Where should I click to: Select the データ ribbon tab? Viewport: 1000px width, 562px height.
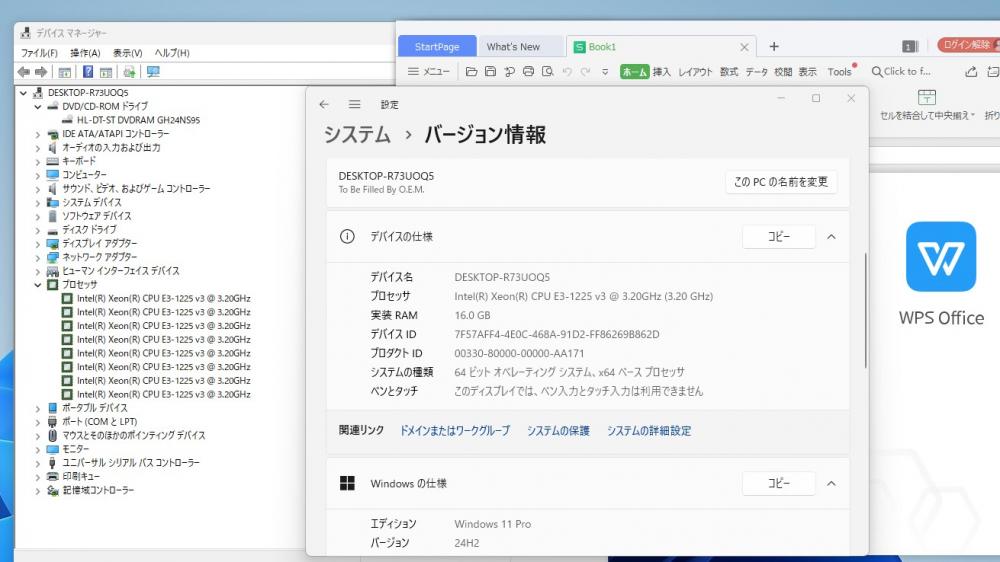click(x=756, y=72)
